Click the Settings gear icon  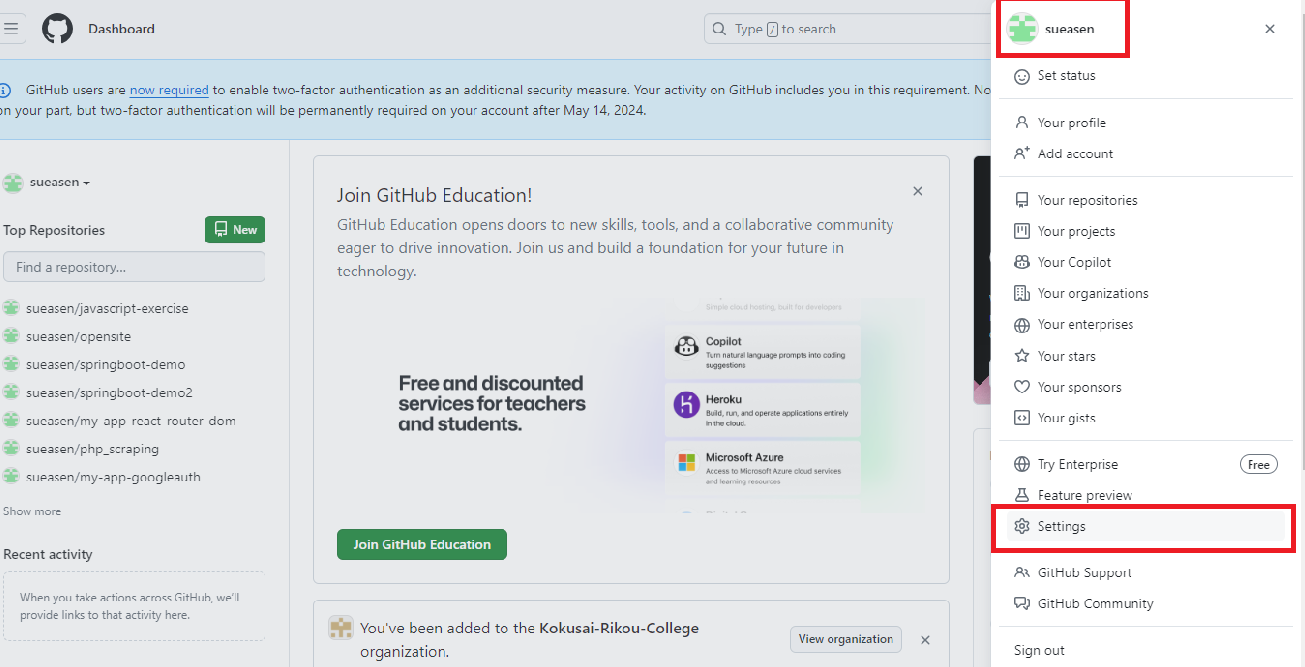pyautogui.click(x=1022, y=526)
